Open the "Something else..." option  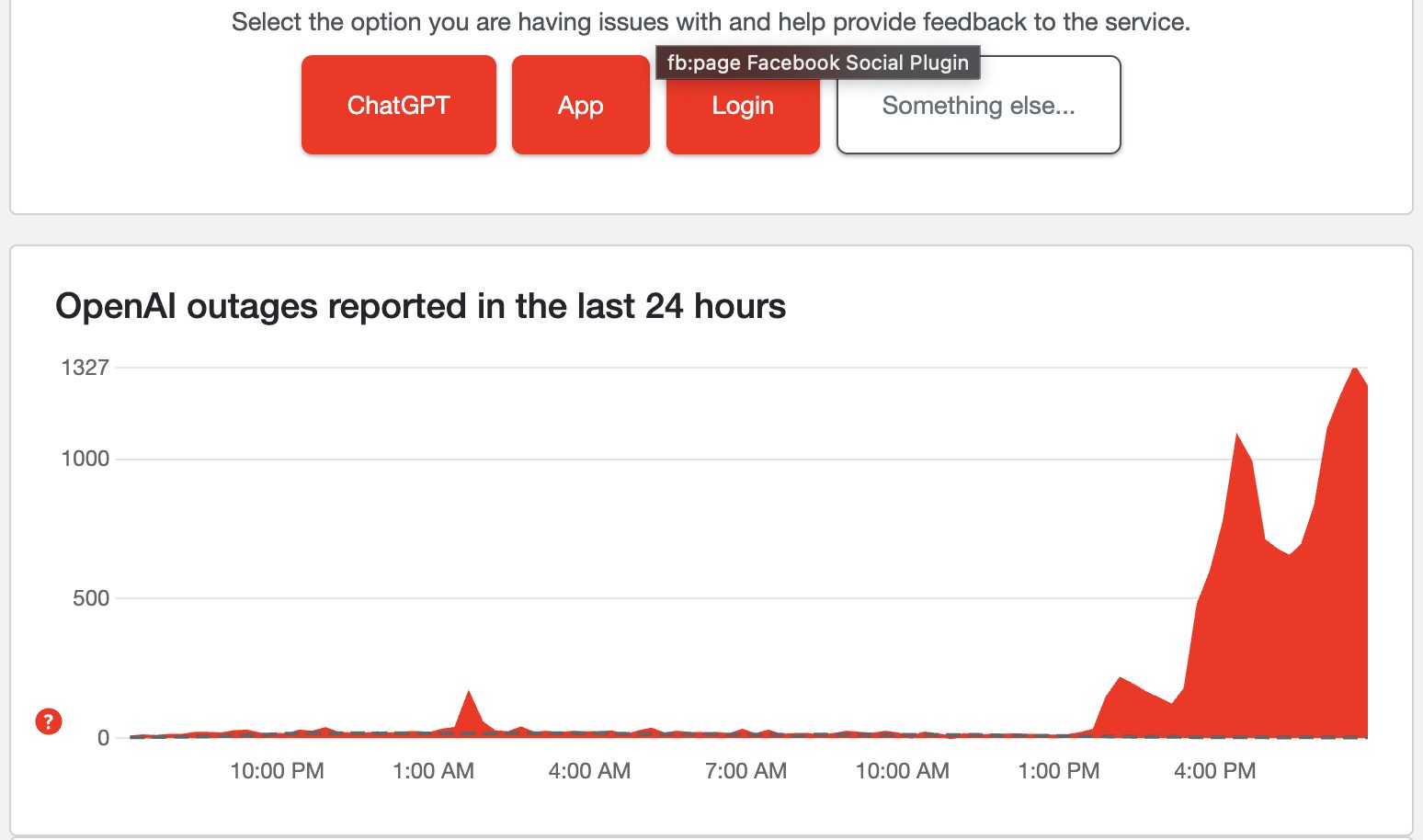click(x=978, y=105)
